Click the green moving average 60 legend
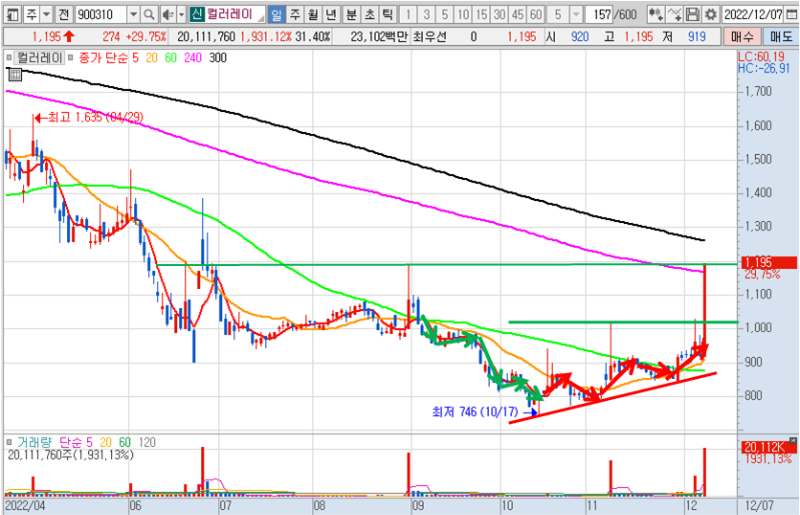 pyautogui.click(x=171, y=58)
